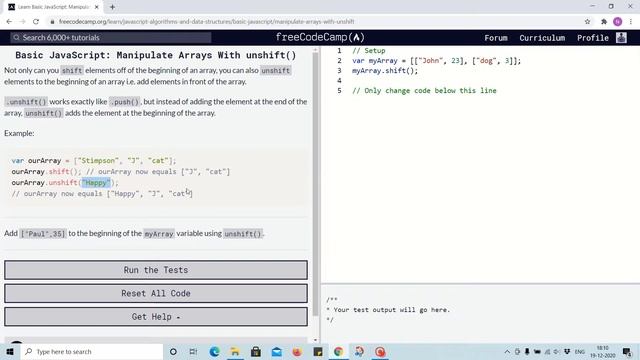Screen dimensions: 640x360
Task: Open Windows notification center
Action: click(627, 351)
